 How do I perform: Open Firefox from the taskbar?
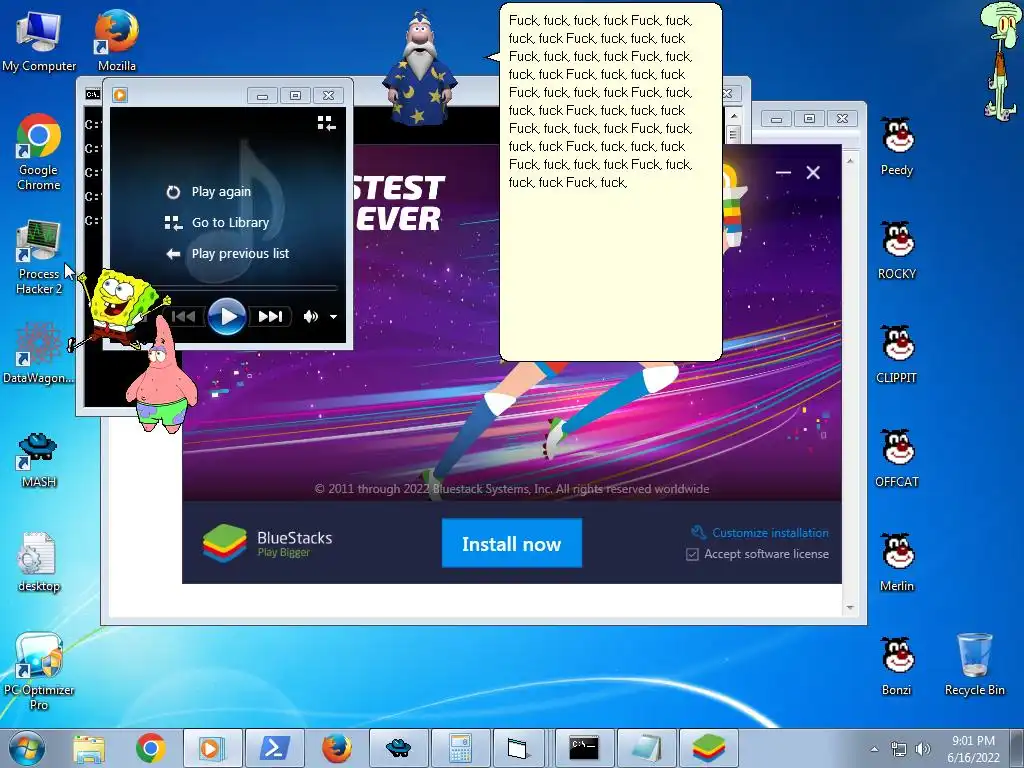tap(337, 748)
